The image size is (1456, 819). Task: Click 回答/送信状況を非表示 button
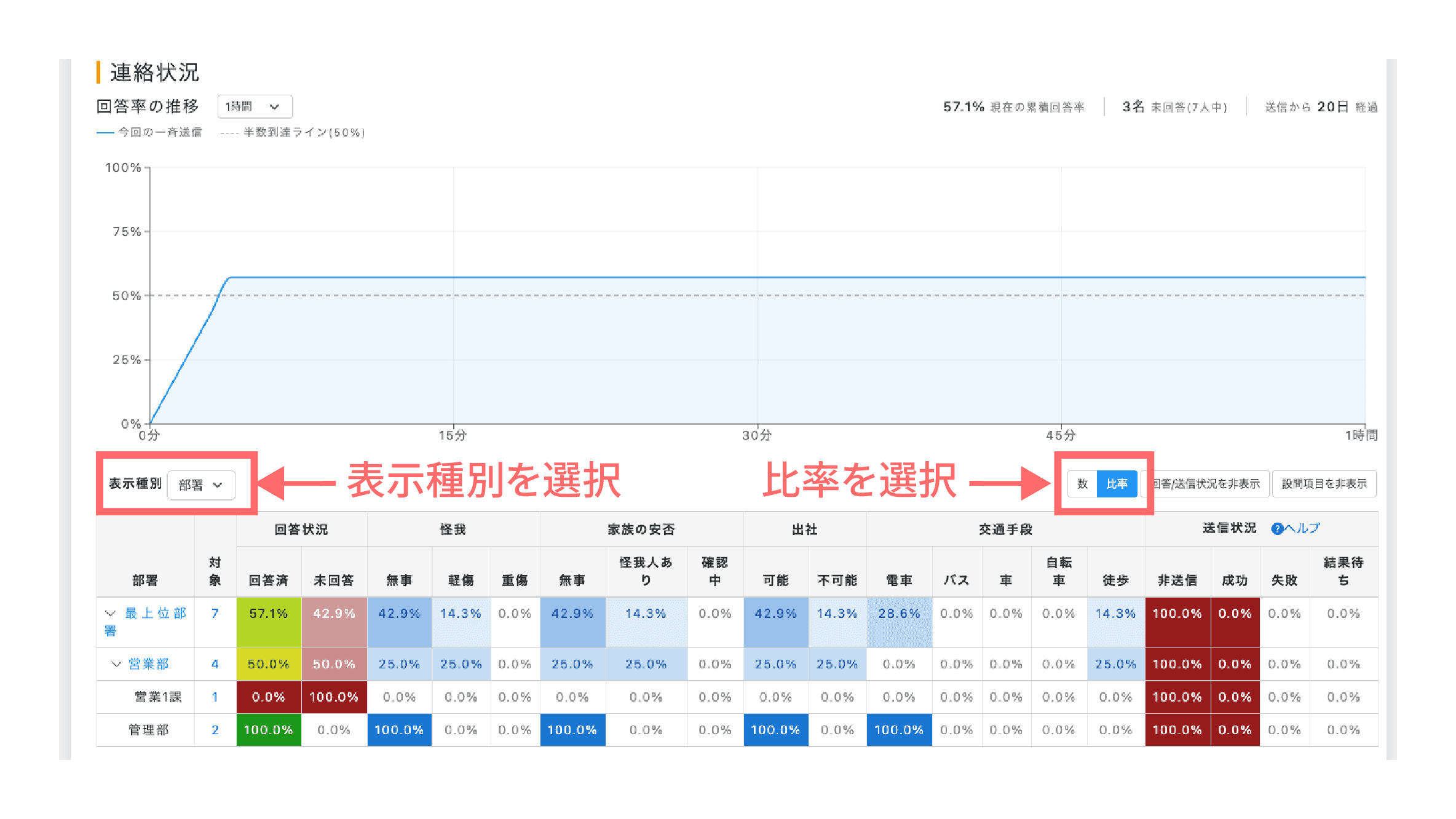1205,484
